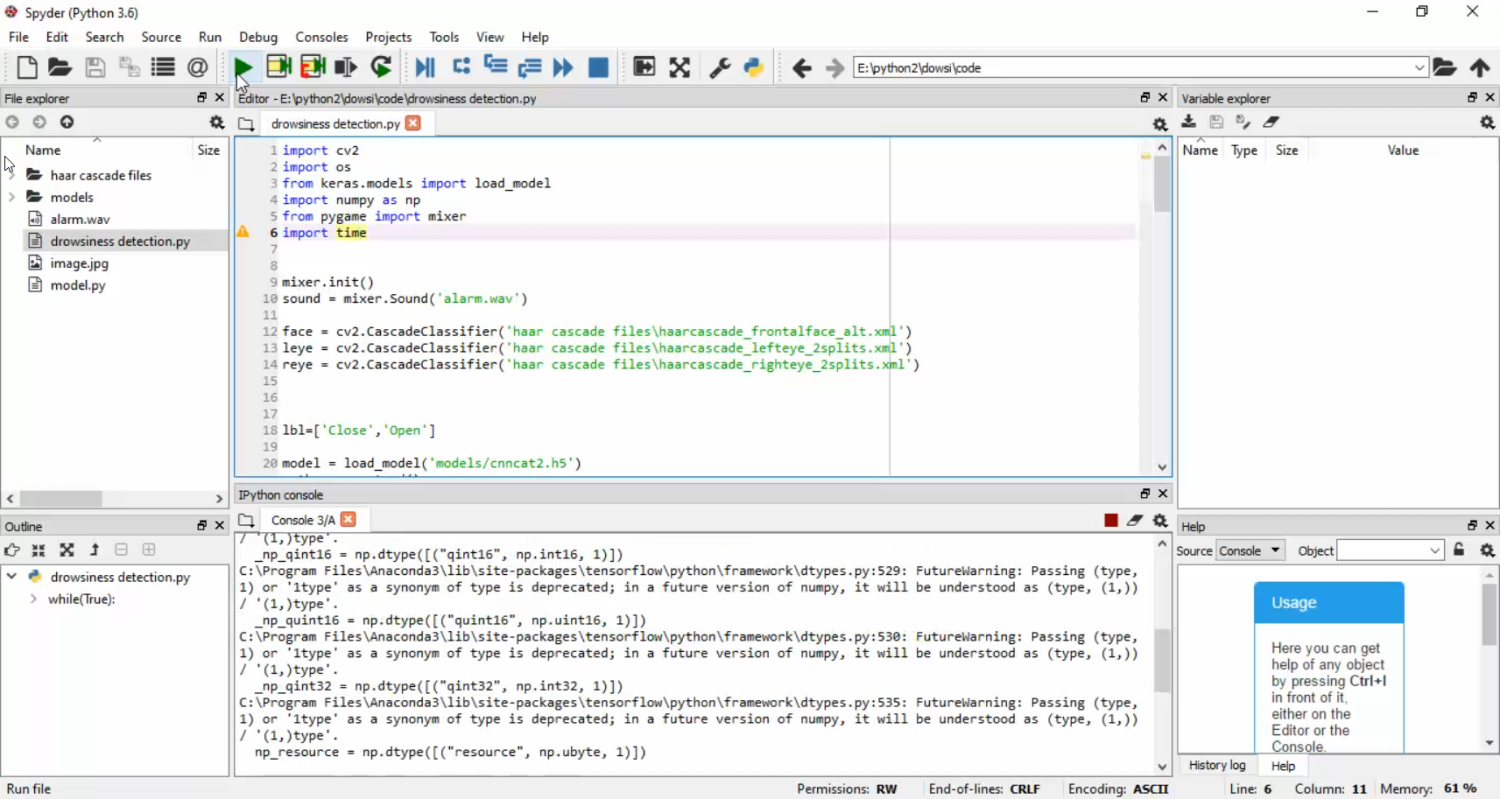Screen dimensions: 1500x799
Task: Click the Debug file icon in toolbar
Action: (425, 67)
